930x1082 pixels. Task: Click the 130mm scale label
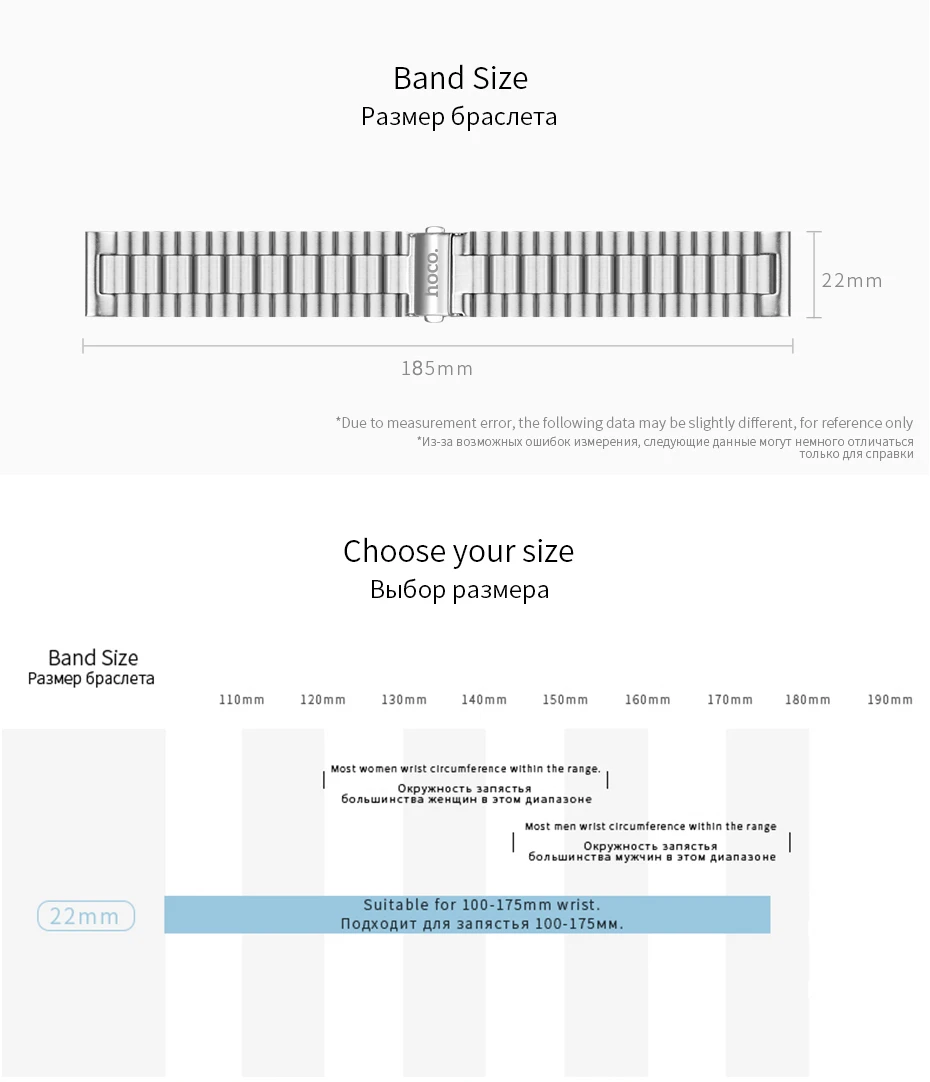[x=404, y=700]
